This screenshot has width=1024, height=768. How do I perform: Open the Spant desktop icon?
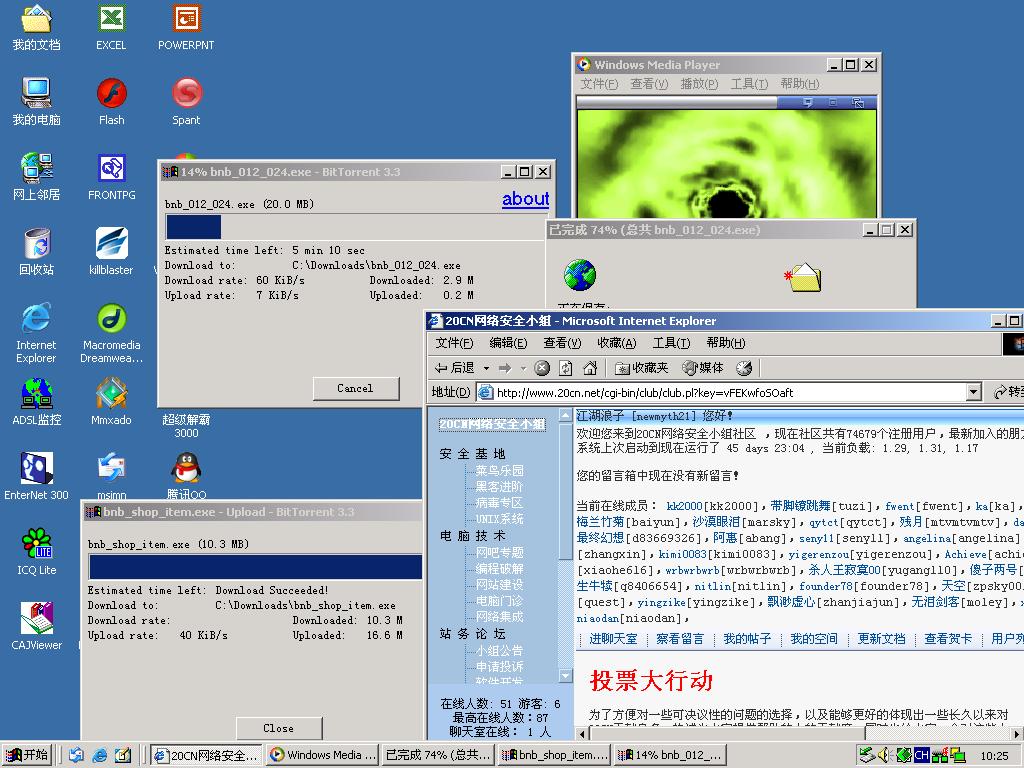tap(186, 102)
